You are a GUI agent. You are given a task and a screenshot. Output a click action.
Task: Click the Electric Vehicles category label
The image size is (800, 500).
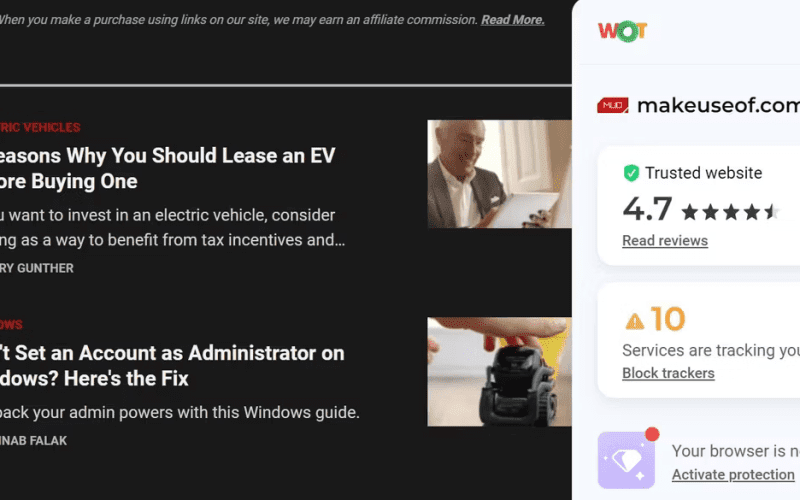(x=40, y=128)
